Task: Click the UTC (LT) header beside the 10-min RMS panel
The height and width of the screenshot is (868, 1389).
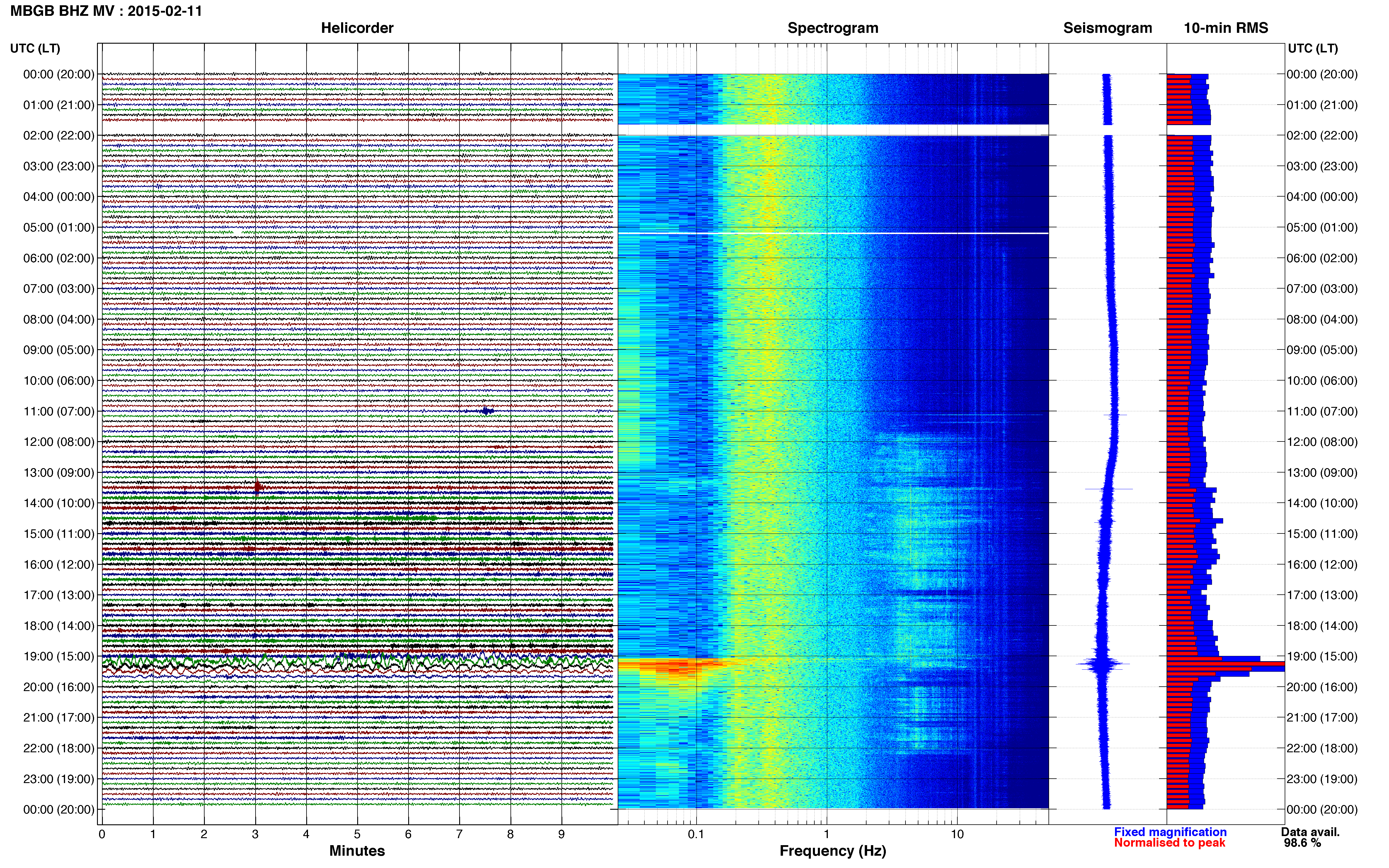Action: pyautogui.click(x=1313, y=48)
